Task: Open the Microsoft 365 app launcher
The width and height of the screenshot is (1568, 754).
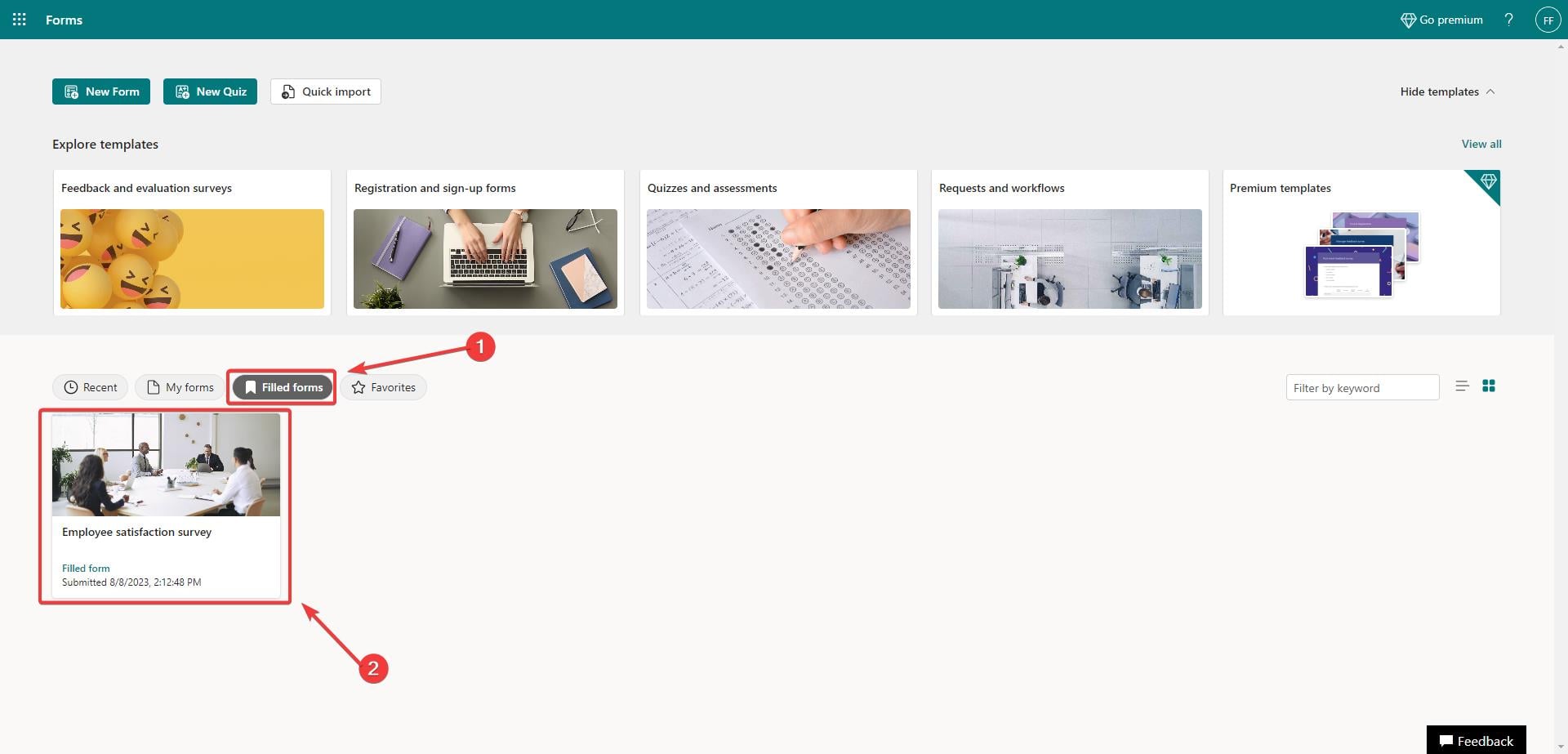Action: coord(19,19)
